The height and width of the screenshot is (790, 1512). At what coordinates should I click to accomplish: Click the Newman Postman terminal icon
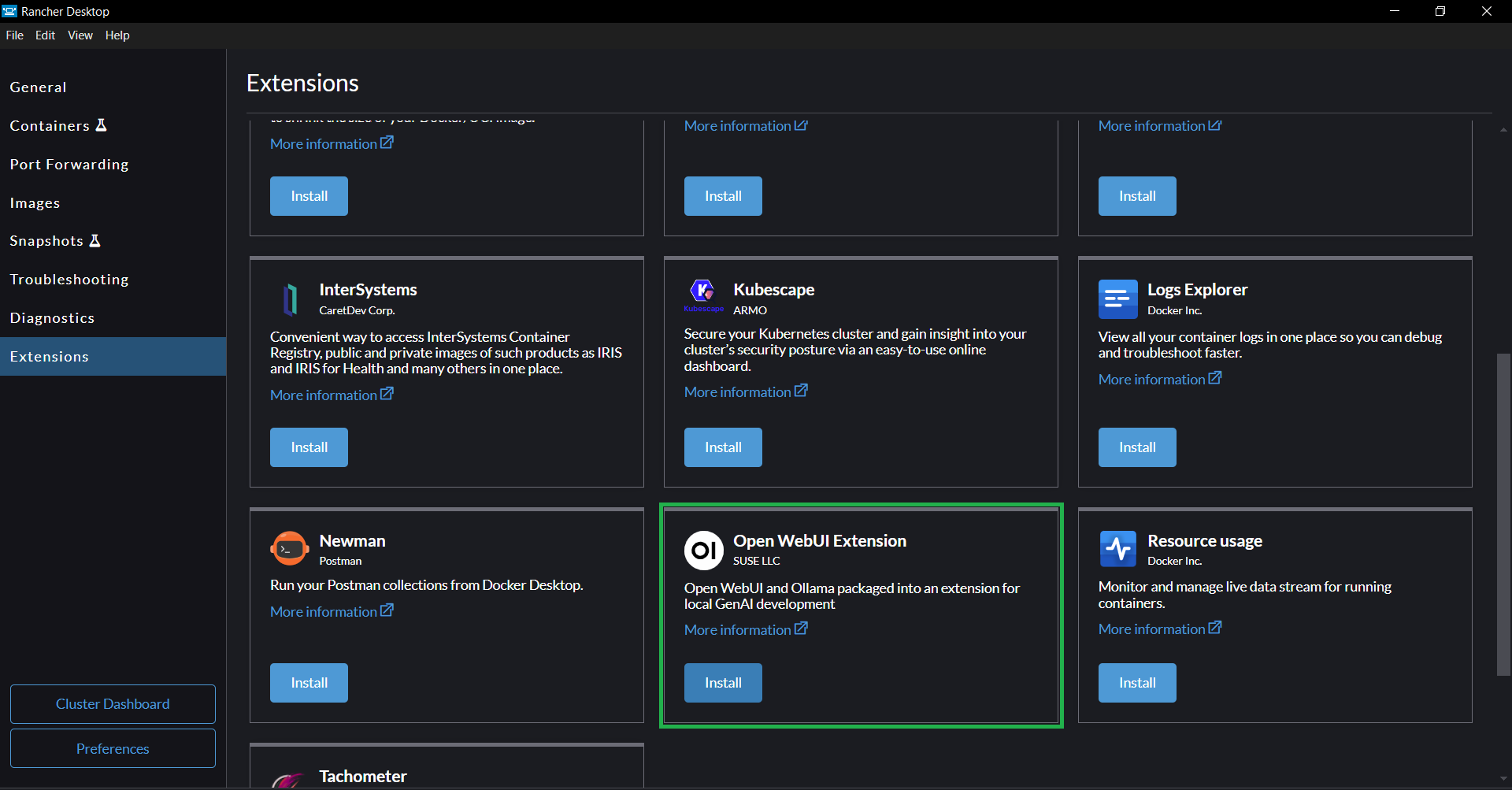(289, 548)
